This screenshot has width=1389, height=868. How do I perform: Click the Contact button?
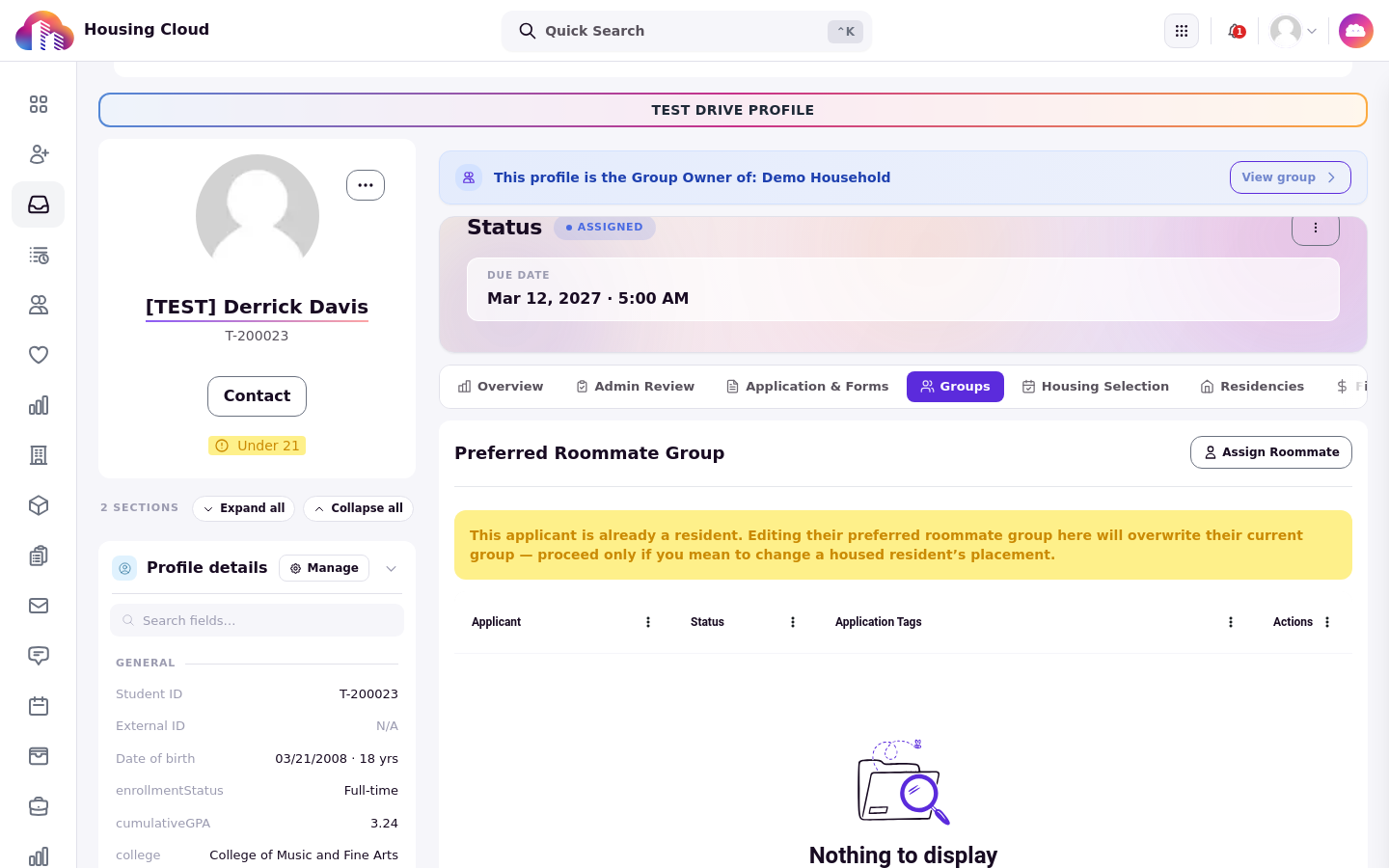(x=257, y=396)
